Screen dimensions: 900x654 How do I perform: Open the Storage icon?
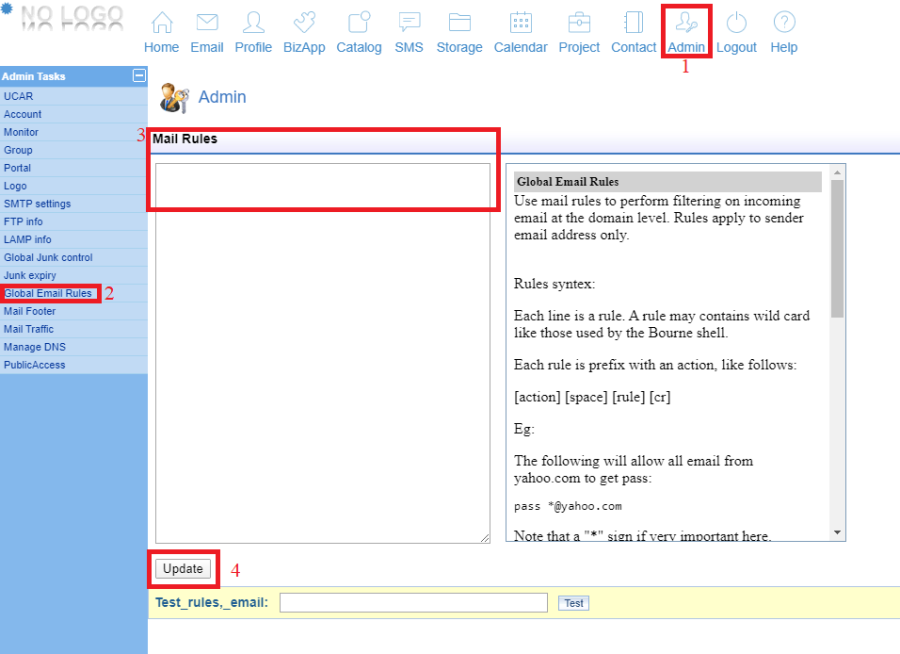(459, 30)
